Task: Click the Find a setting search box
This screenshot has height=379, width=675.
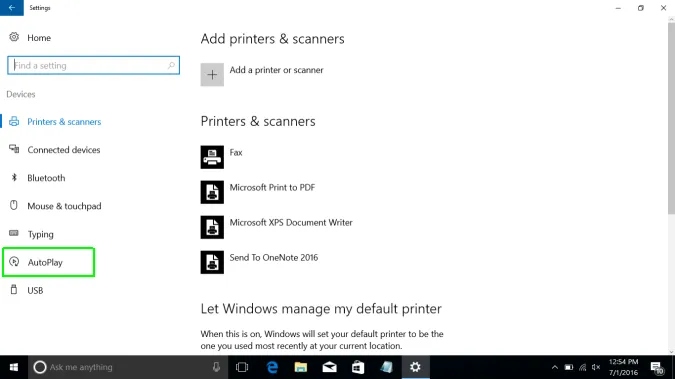Action: point(93,65)
